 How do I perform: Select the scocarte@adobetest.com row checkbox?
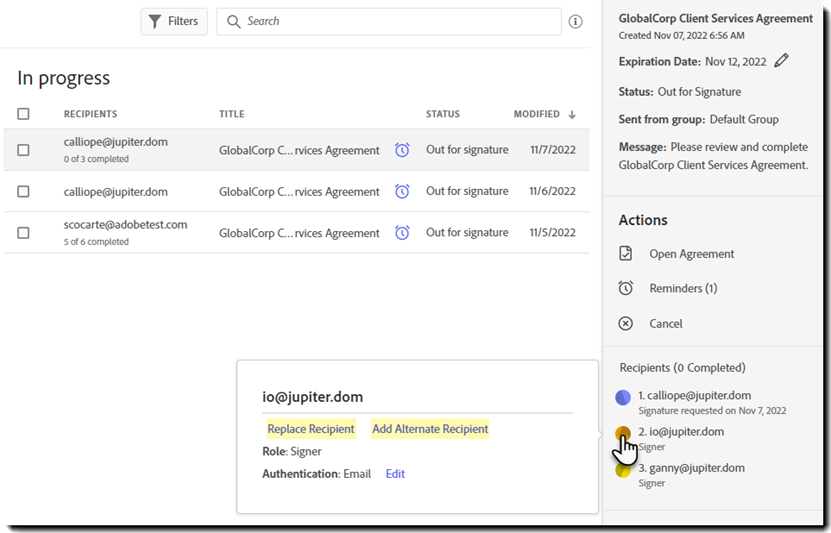tap(24, 233)
